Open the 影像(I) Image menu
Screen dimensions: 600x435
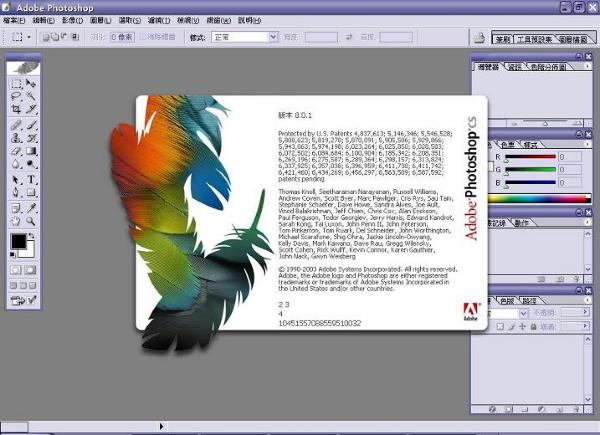click(x=72, y=20)
